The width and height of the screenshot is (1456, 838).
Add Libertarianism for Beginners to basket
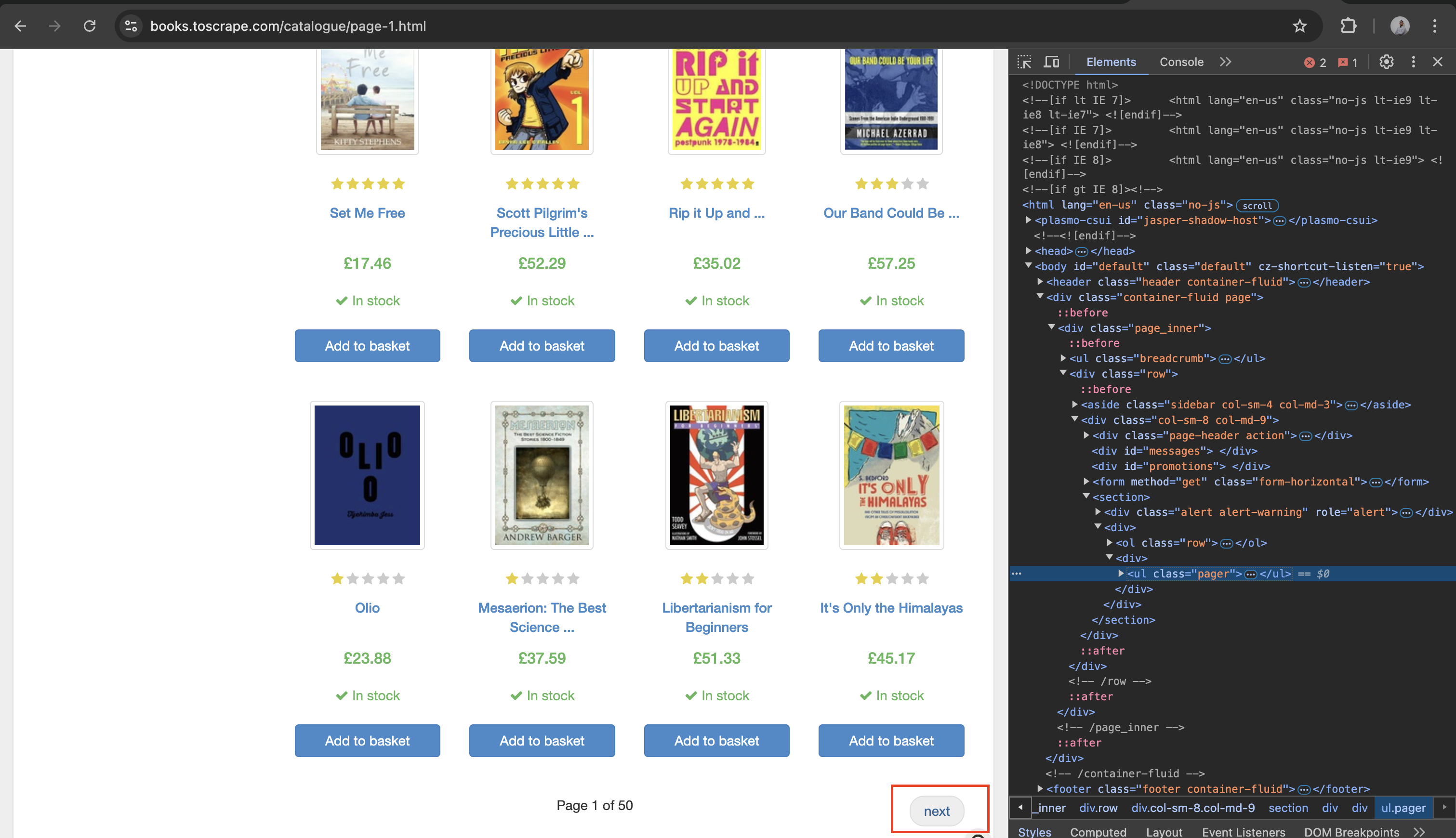click(x=716, y=741)
